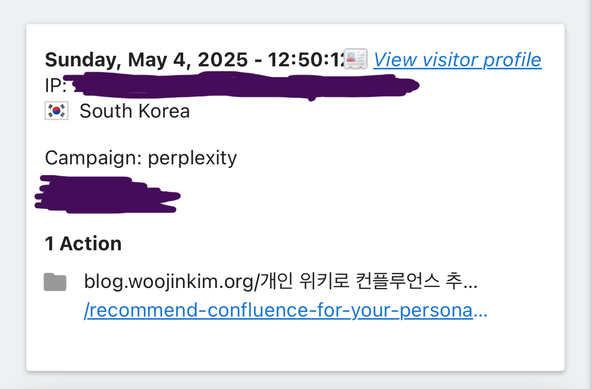Click the purple scribble below Campaign line
Image resolution: width=592 pixels, height=389 pixels.
pyautogui.click(x=107, y=194)
